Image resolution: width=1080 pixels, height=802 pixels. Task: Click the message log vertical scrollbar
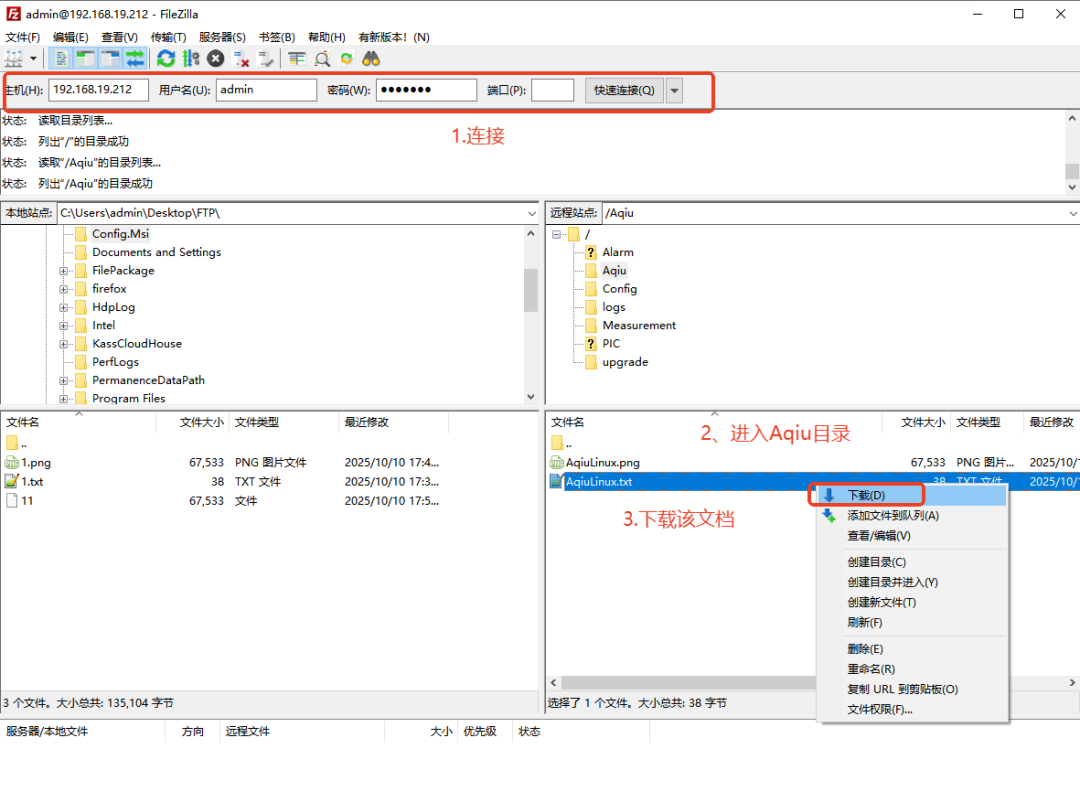pos(1072,150)
